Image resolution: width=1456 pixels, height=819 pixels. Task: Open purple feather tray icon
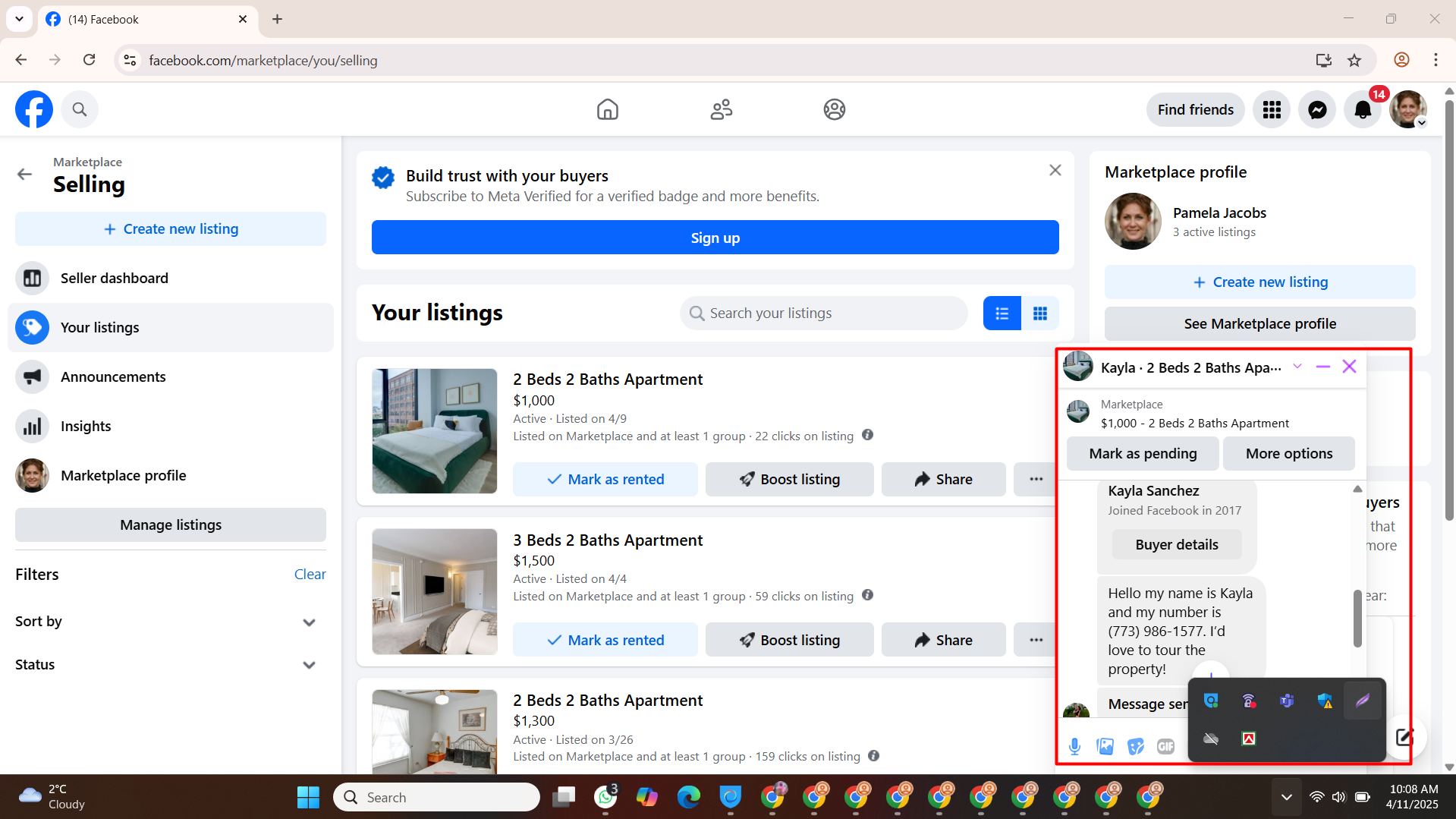click(x=1363, y=701)
